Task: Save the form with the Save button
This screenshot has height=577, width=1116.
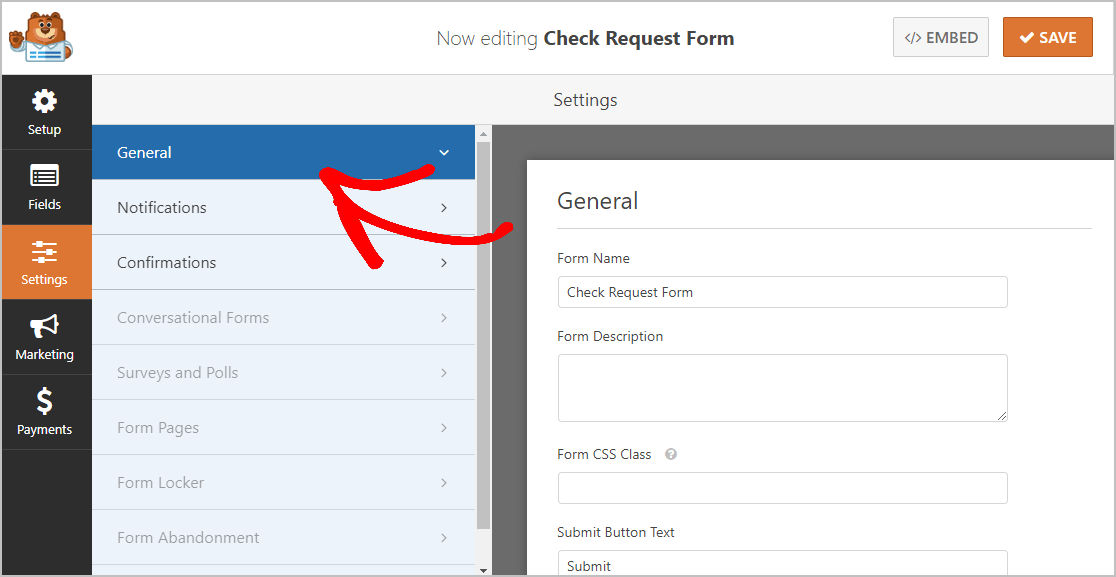Action: coord(1048,37)
